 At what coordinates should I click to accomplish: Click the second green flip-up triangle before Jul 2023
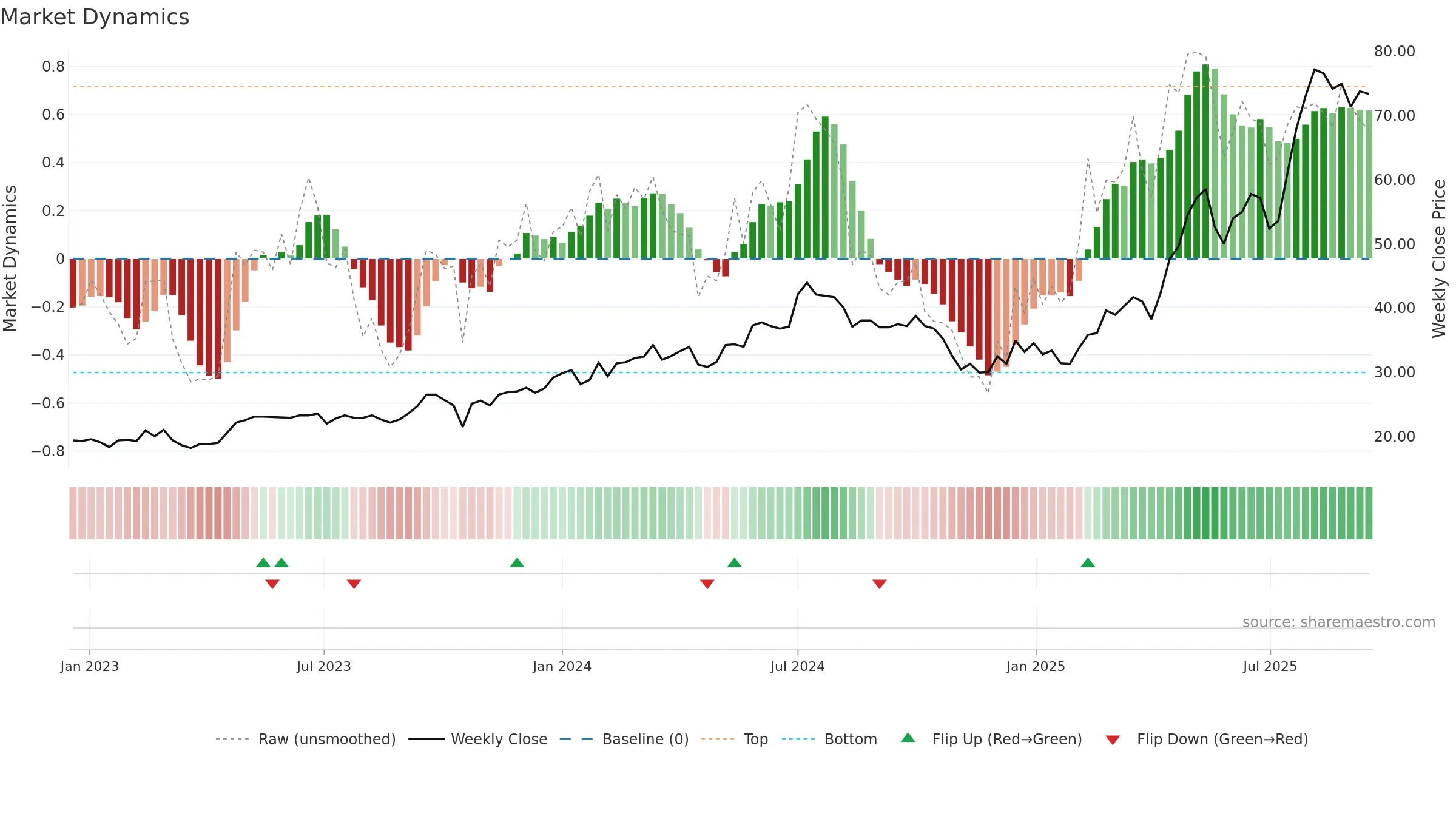point(281,562)
